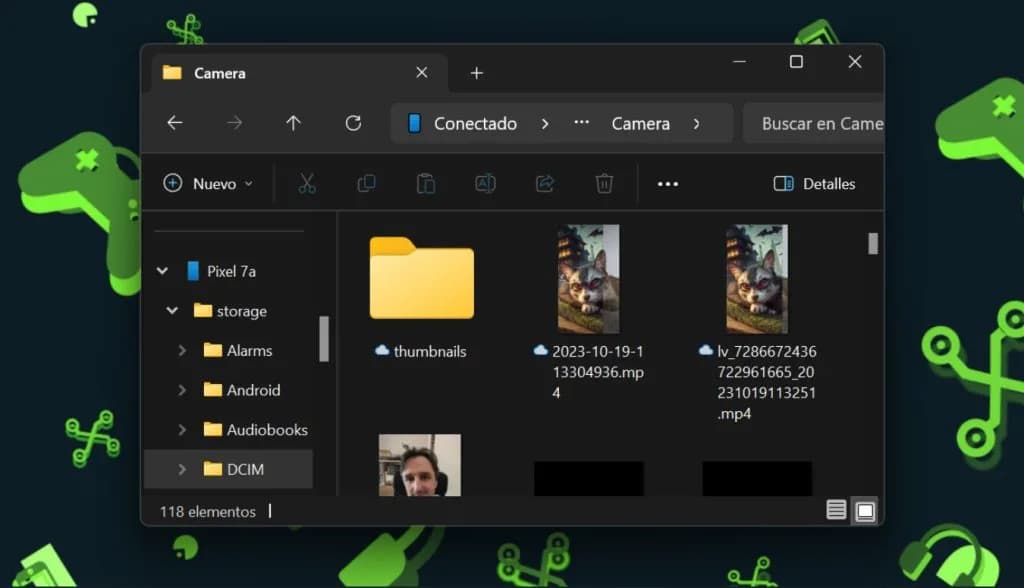This screenshot has width=1024, height=588.
Task: Select video thumbnail lv_7286672436722961665
Action: (757, 279)
